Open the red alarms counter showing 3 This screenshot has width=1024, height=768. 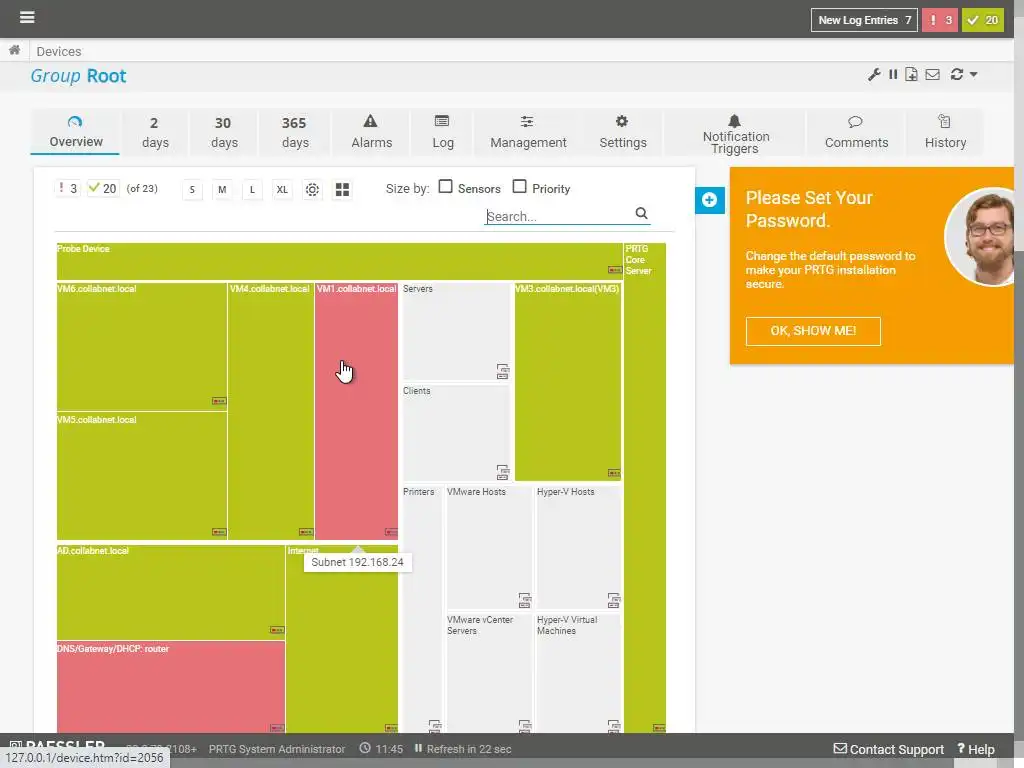[x=940, y=20]
